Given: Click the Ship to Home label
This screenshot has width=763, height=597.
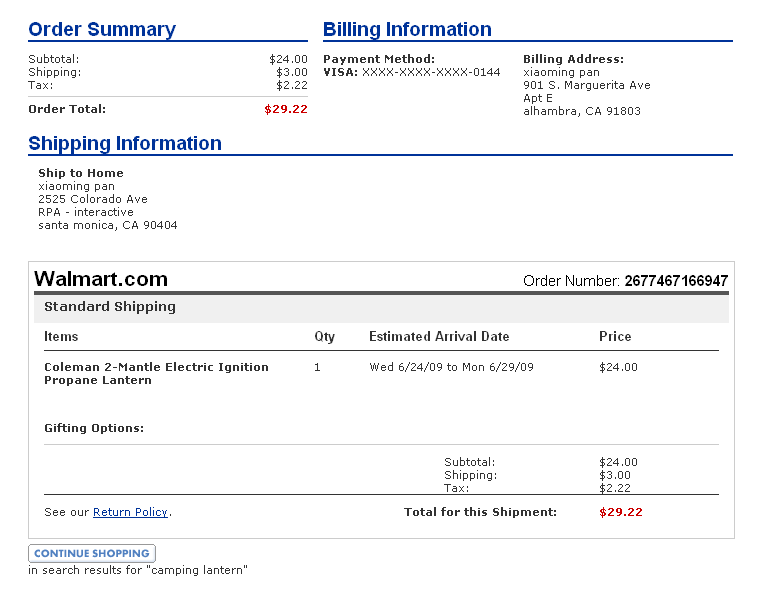Looking at the screenshot, I should point(81,173).
